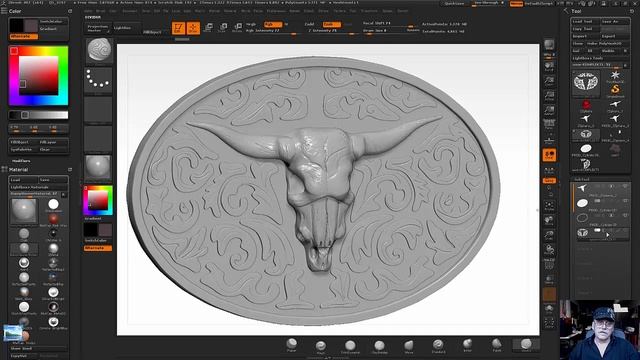This screenshot has height=360, width=640.
Task: Select the Move brush at bottom
Action: 409,347
